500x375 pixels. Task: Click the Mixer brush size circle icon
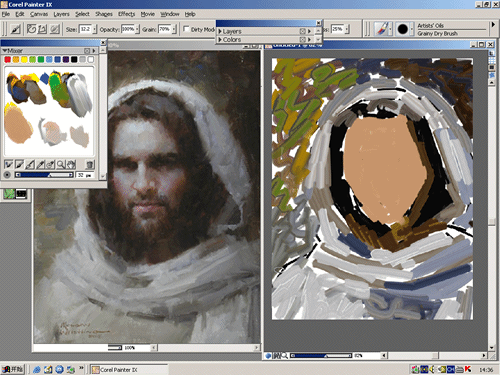(x=7, y=175)
